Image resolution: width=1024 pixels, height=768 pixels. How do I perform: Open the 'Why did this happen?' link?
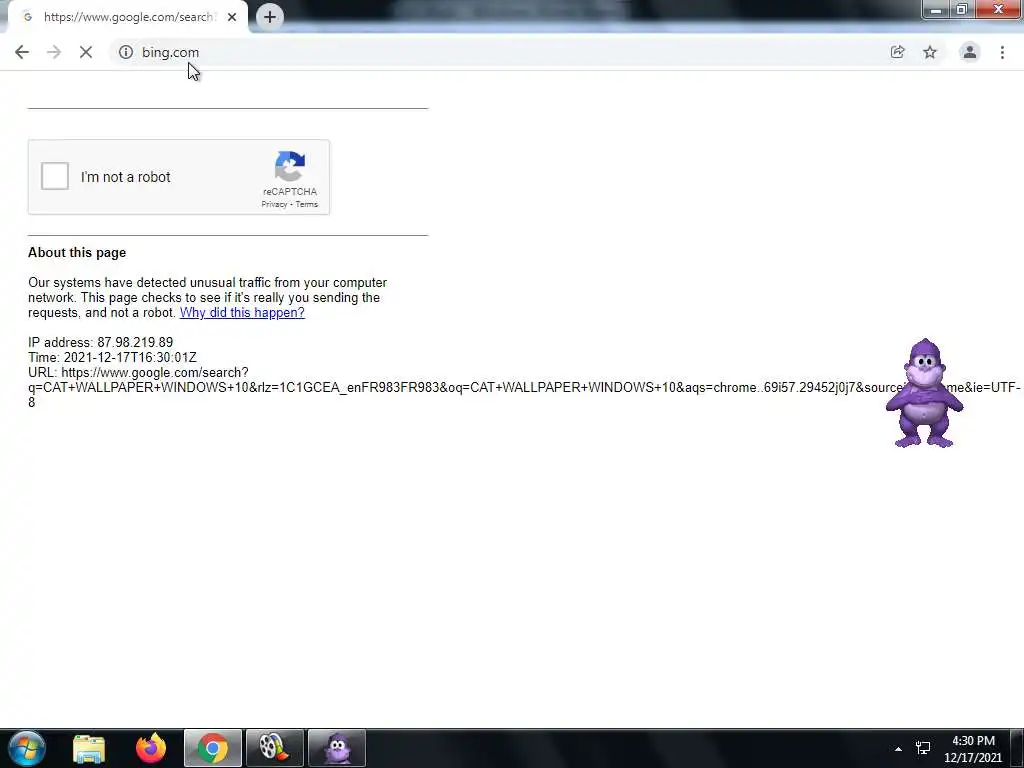pos(242,312)
